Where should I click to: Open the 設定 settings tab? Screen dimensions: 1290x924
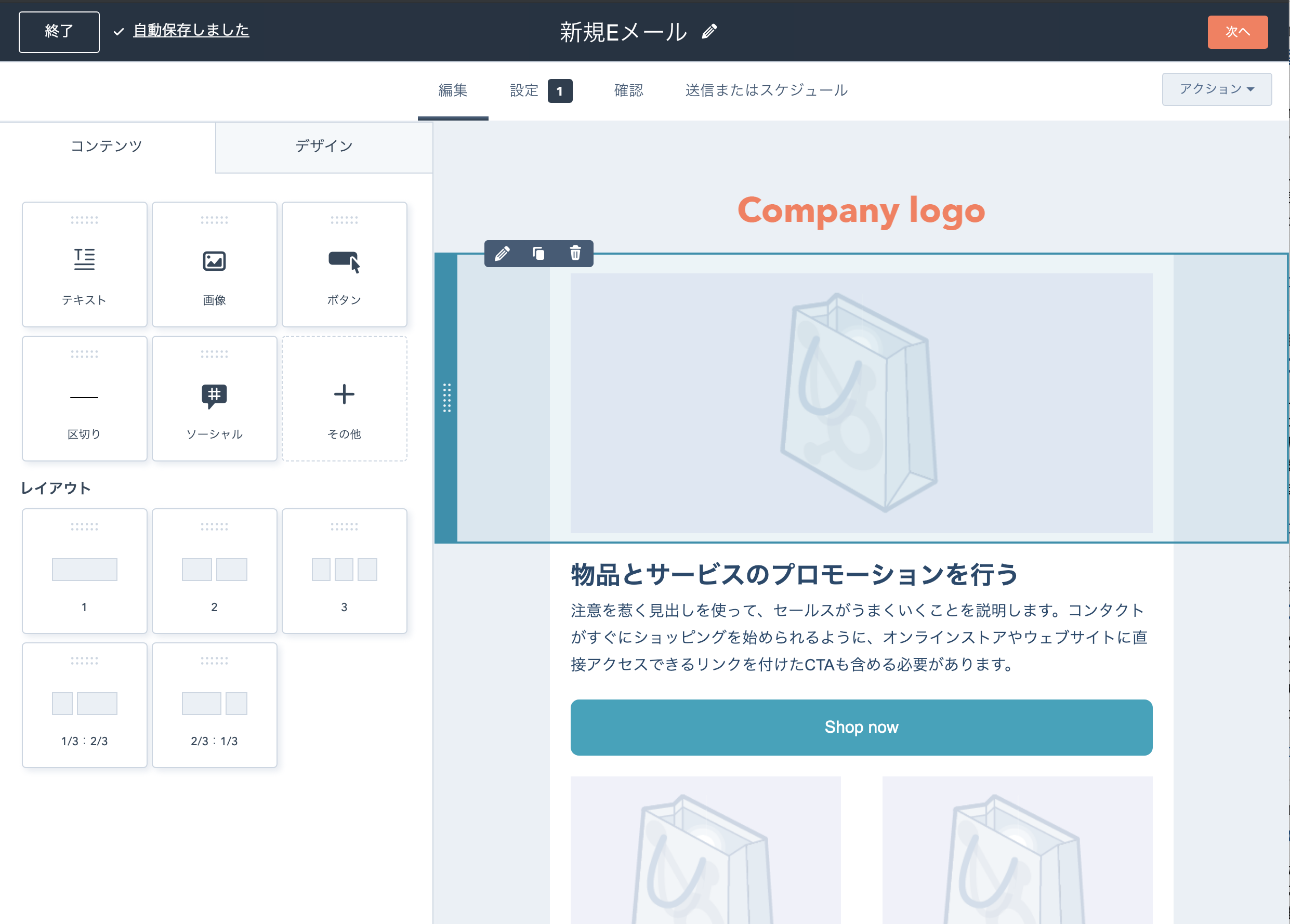pos(524,90)
